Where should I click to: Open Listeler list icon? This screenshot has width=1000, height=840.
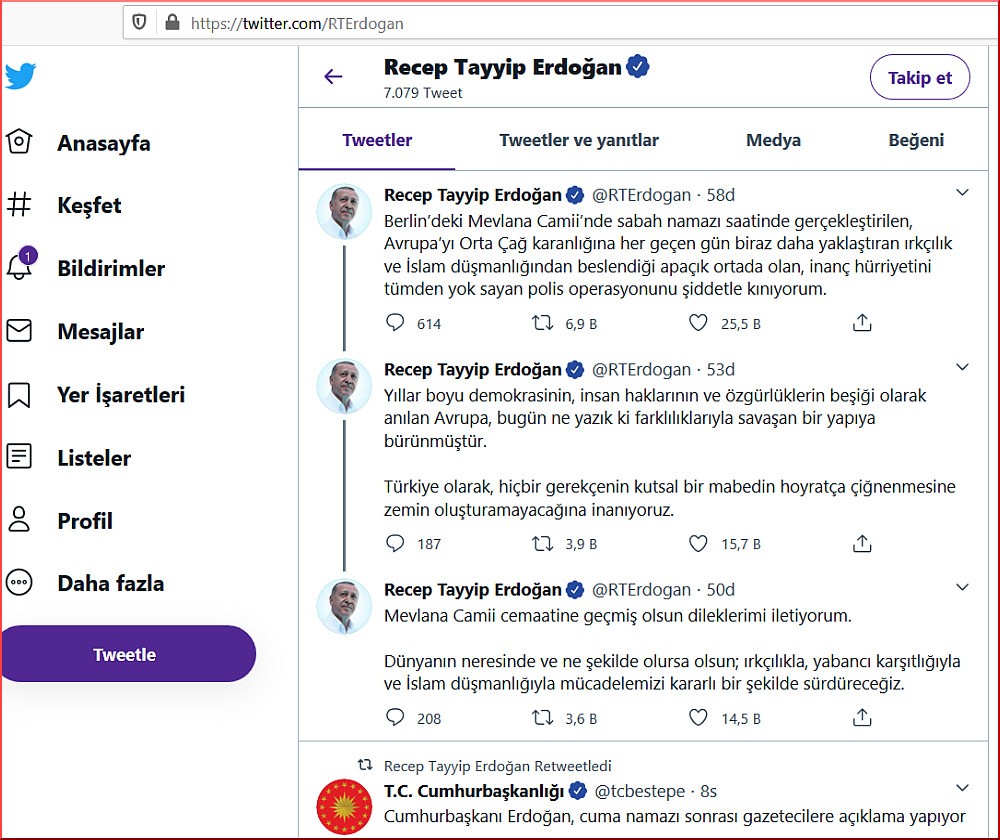click(x=19, y=457)
